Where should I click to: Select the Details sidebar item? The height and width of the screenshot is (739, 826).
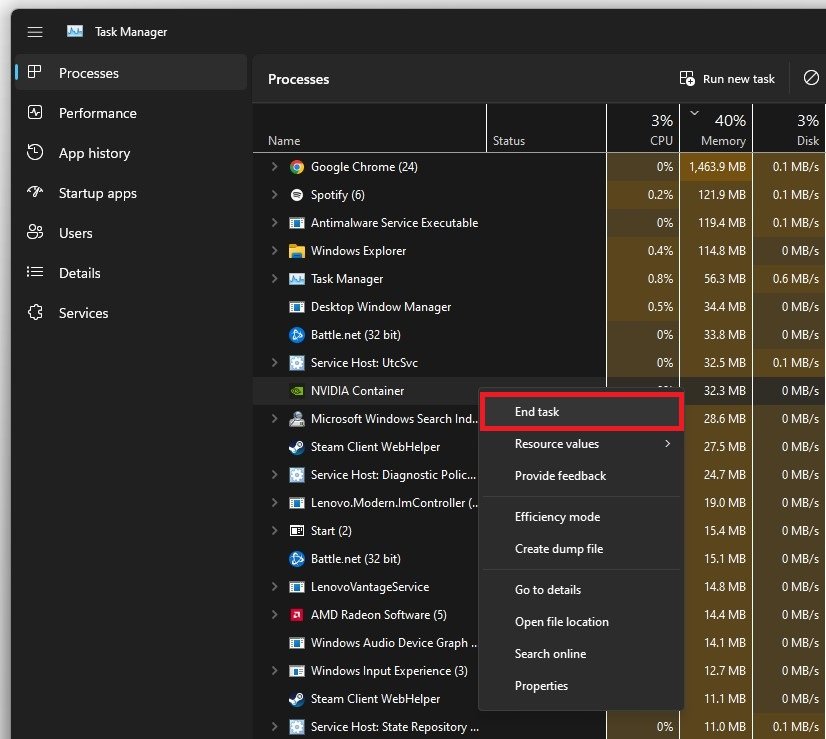tap(79, 273)
